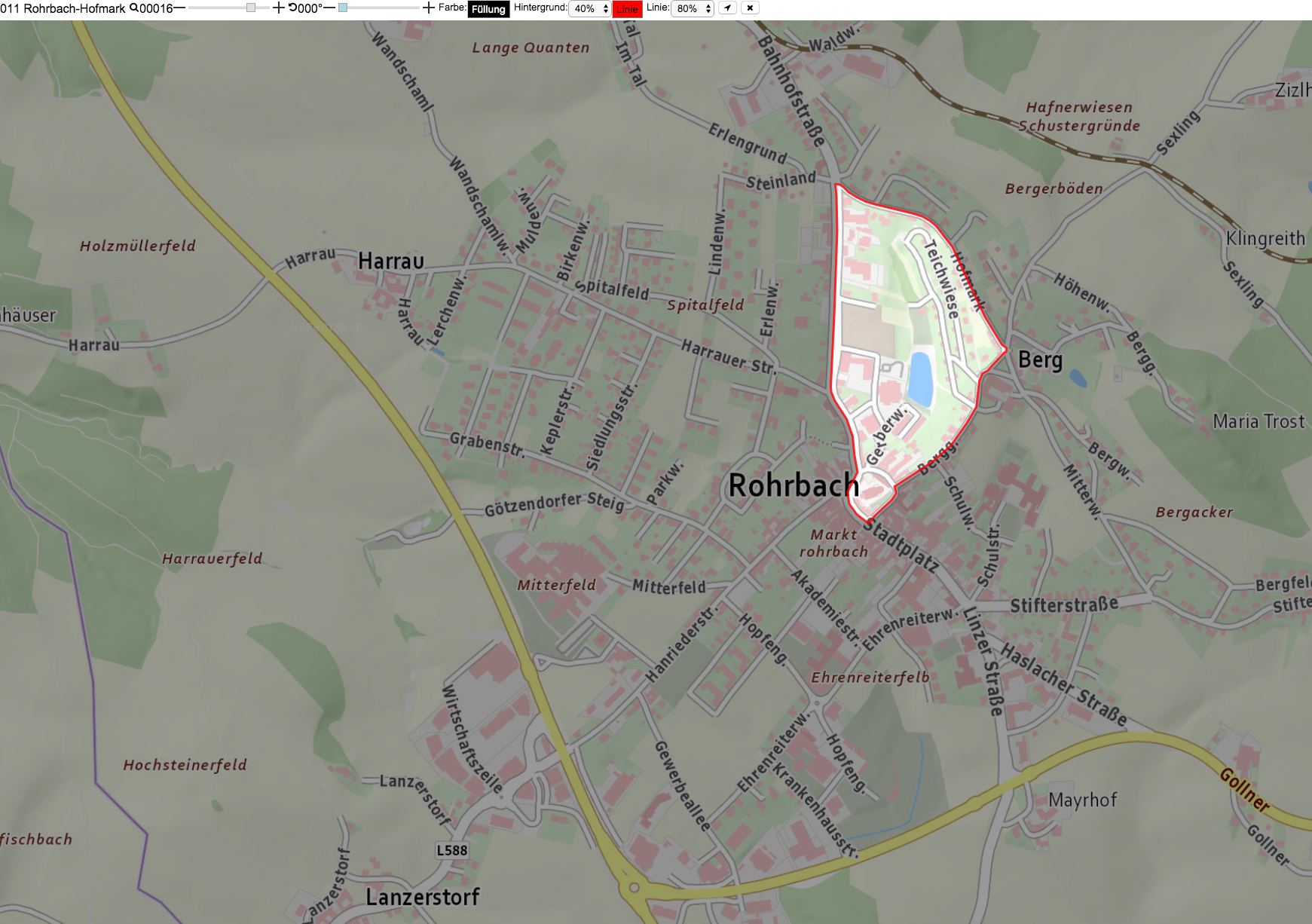Click the rotation minus icon after 000°
1312x924 pixels.
(329, 8)
